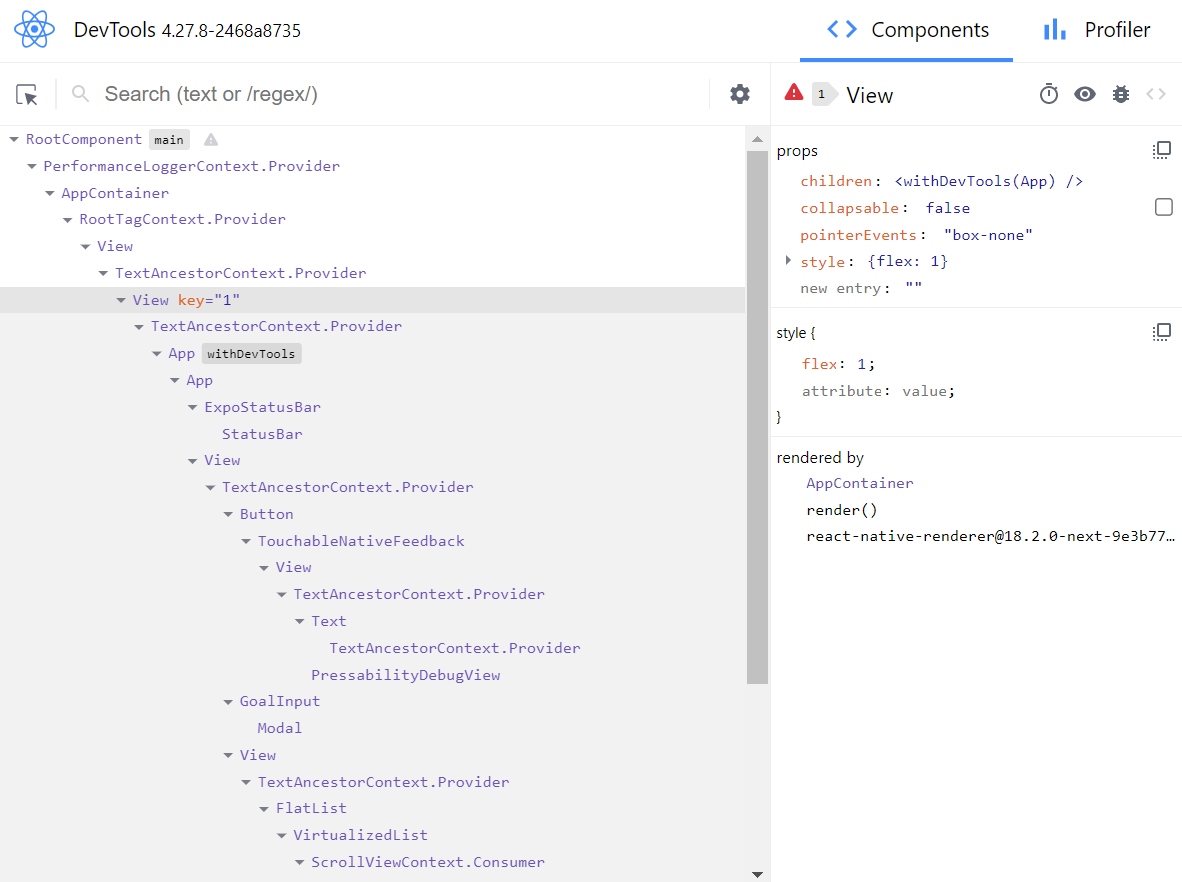Screen dimensions: 1182x882
Task: Click the red error warning icon
Action: pos(794,92)
